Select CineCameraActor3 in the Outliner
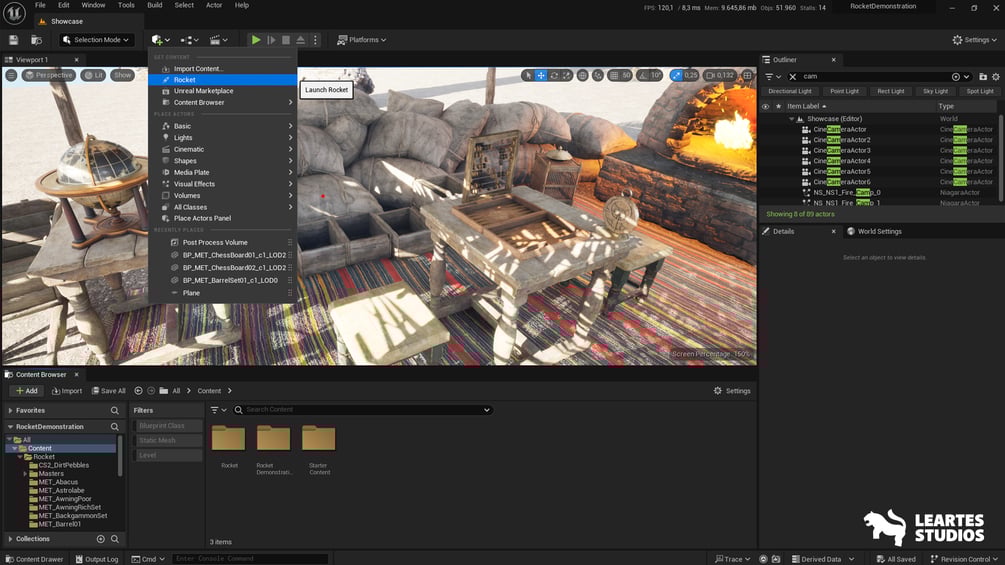 842,151
